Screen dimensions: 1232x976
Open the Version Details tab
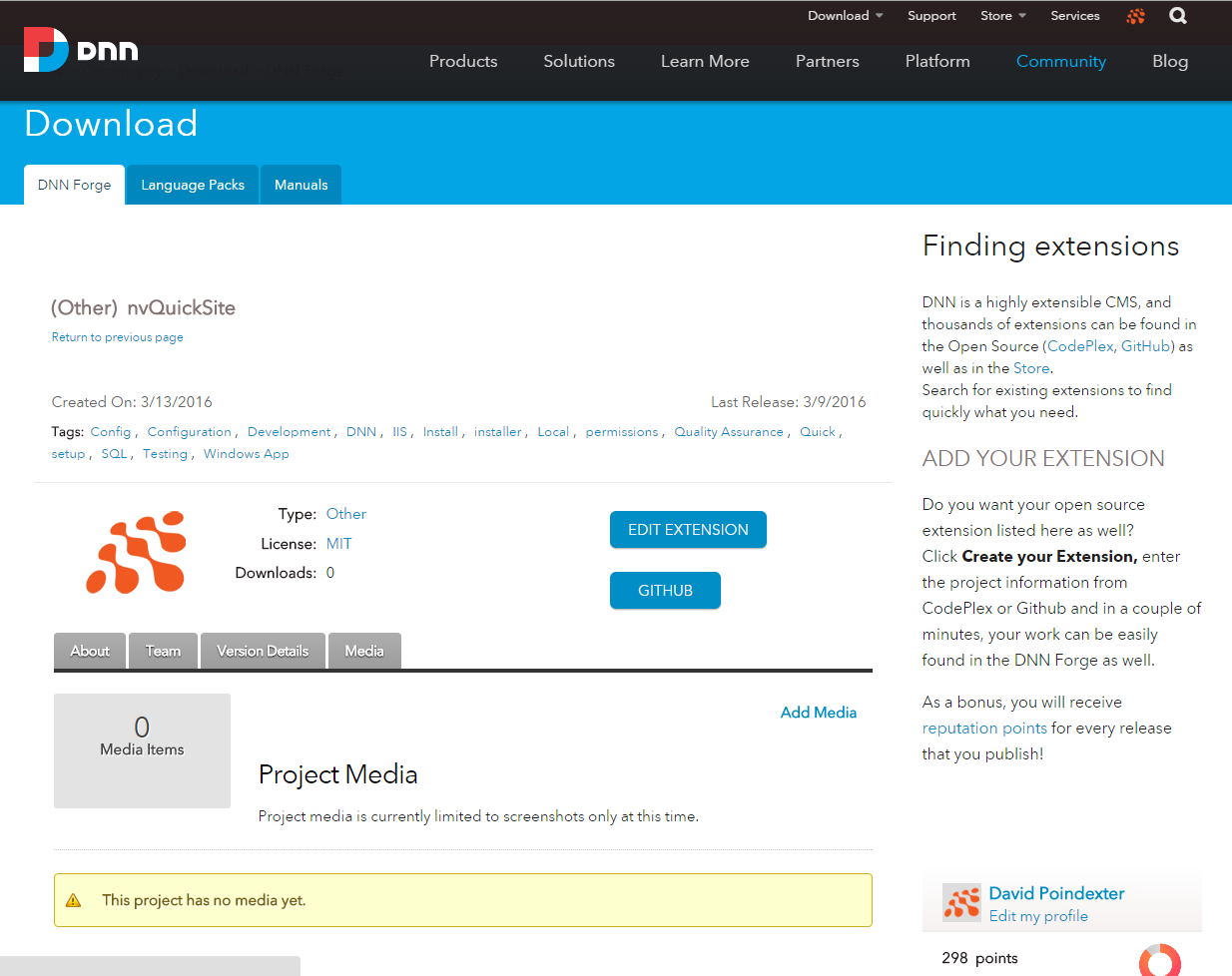(263, 651)
